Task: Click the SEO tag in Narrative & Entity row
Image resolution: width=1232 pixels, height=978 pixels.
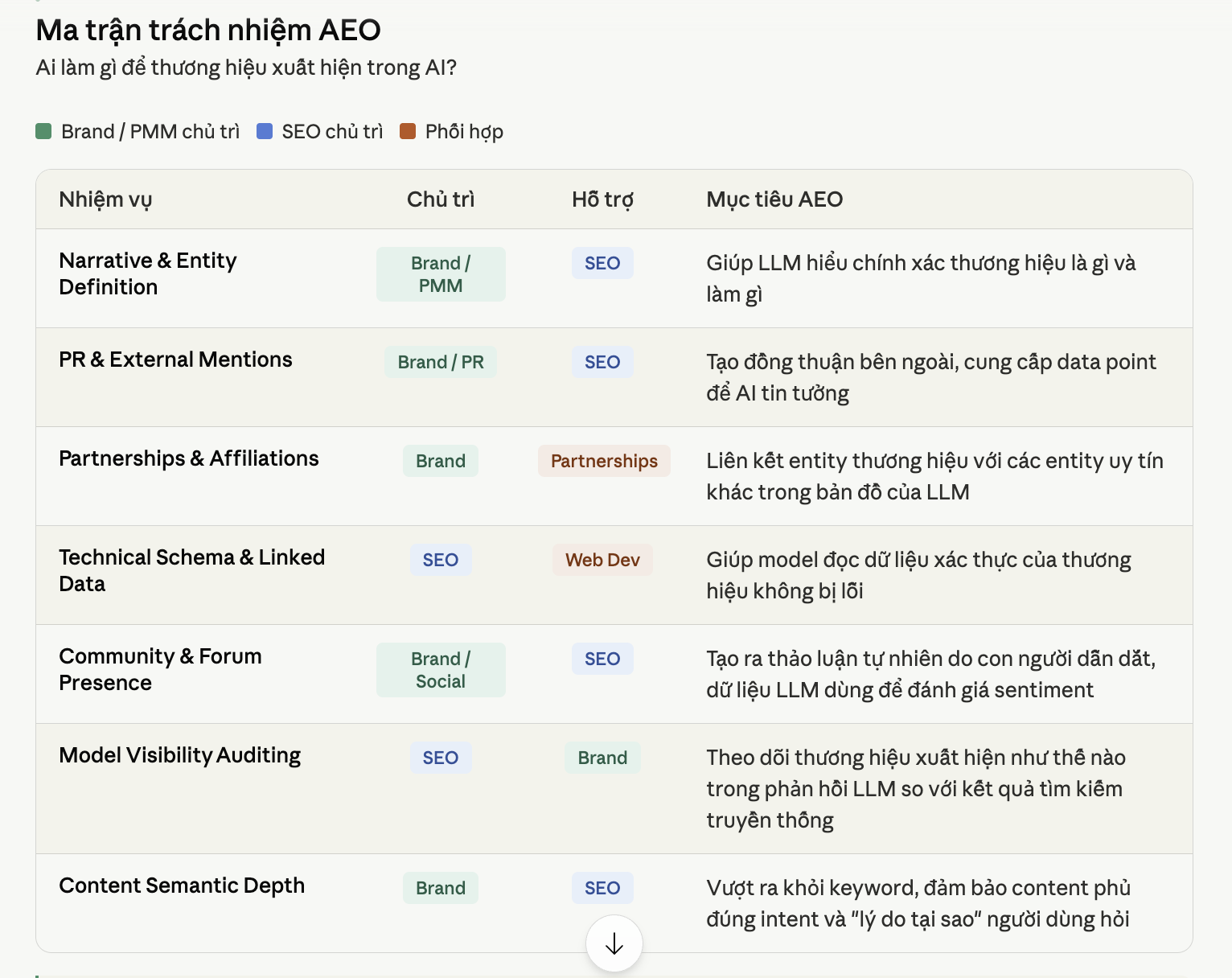Action: point(602,263)
